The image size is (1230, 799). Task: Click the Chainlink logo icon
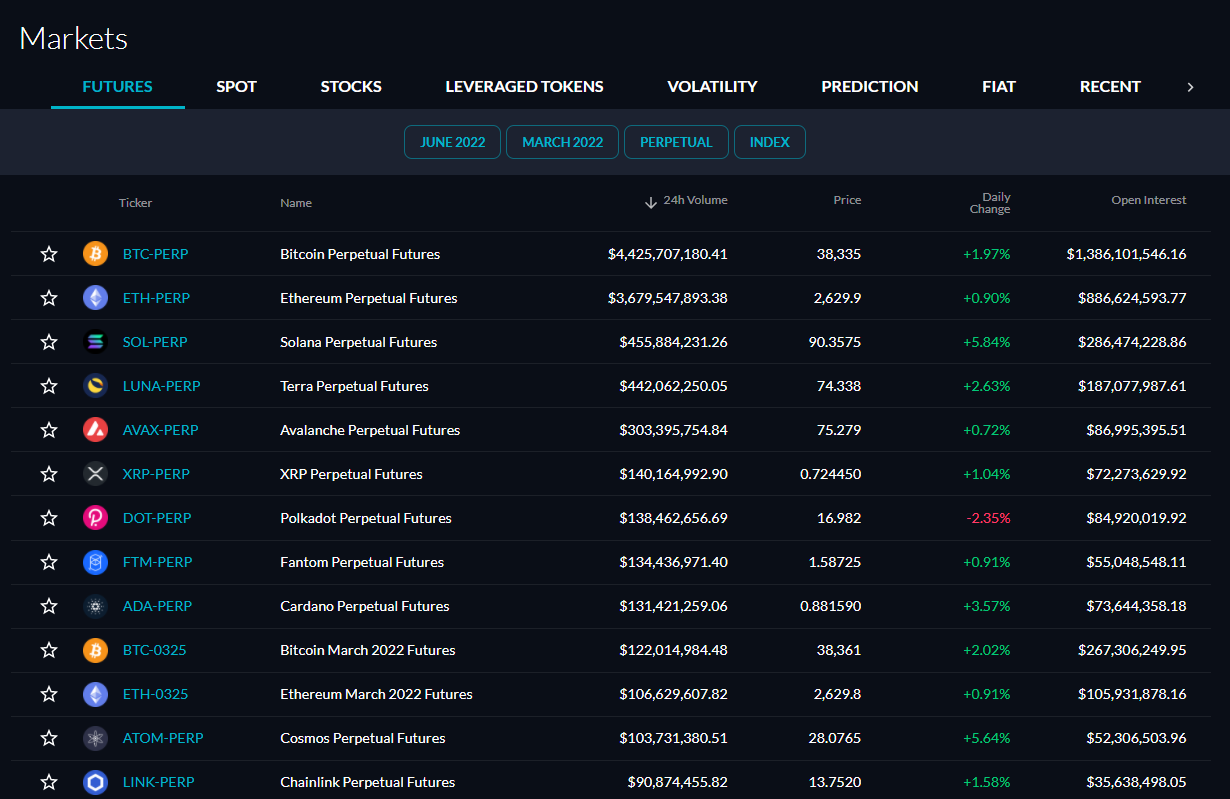point(95,782)
